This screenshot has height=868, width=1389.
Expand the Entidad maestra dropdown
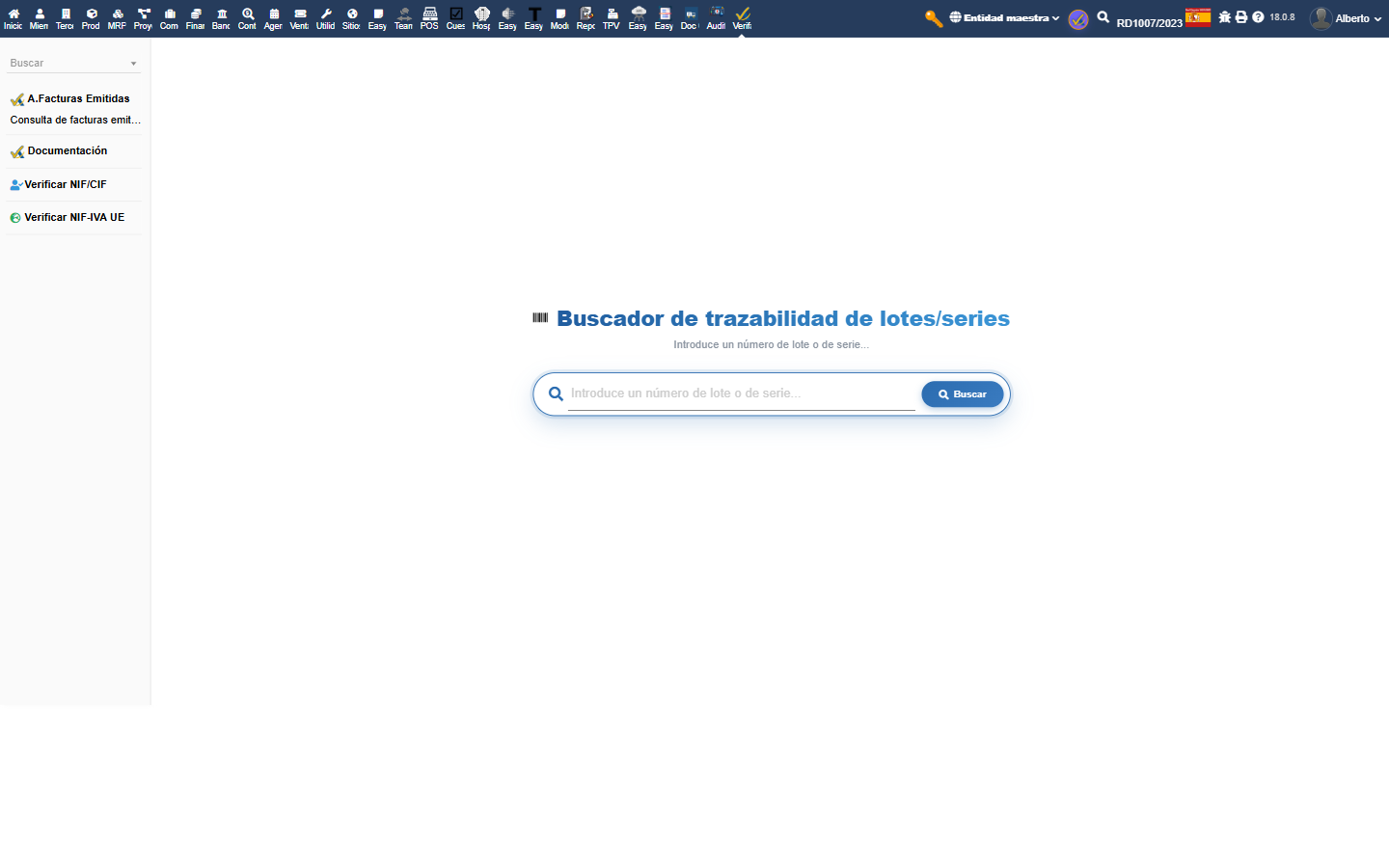(x=1004, y=17)
